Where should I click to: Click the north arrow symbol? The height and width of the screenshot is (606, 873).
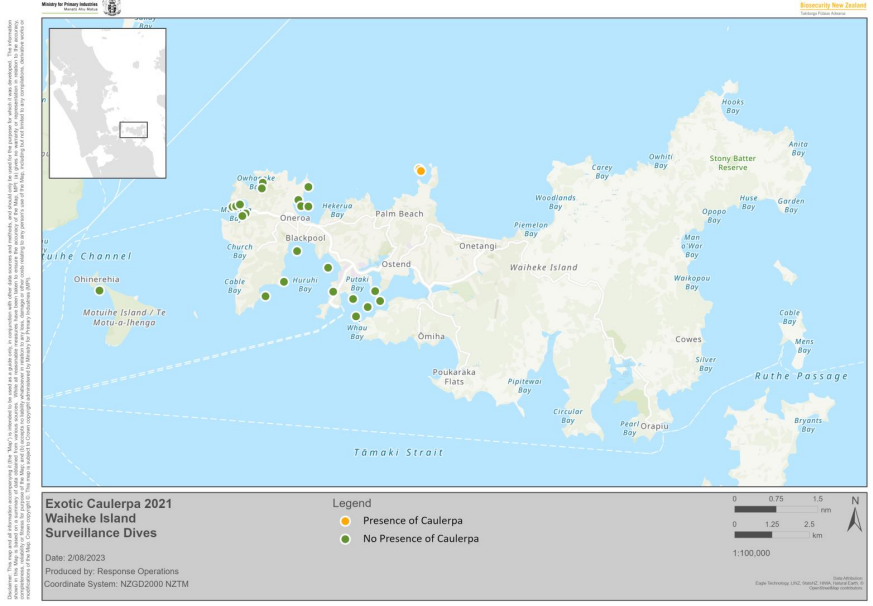[x=855, y=515]
